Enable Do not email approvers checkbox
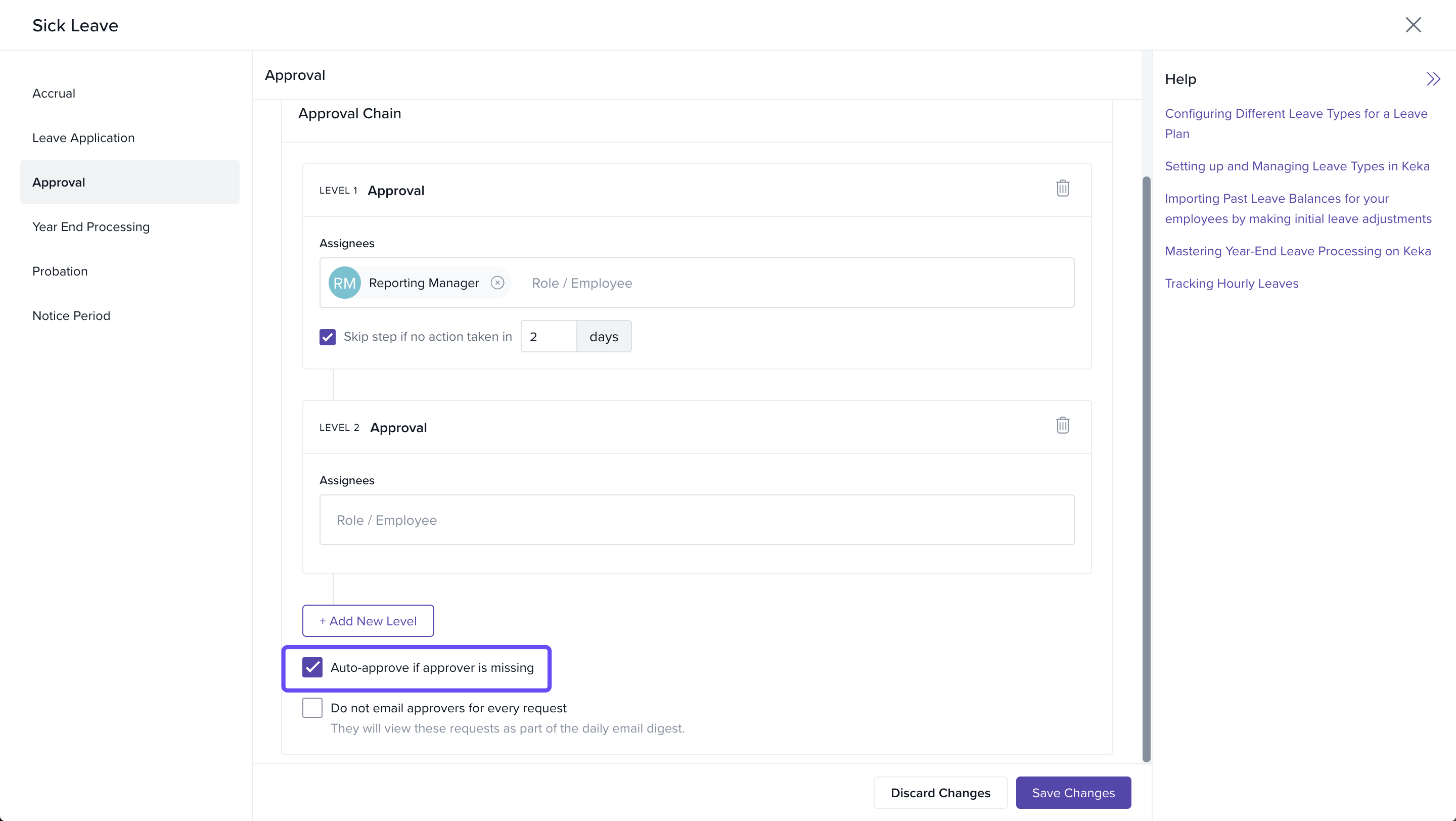 pyautogui.click(x=312, y=708)
